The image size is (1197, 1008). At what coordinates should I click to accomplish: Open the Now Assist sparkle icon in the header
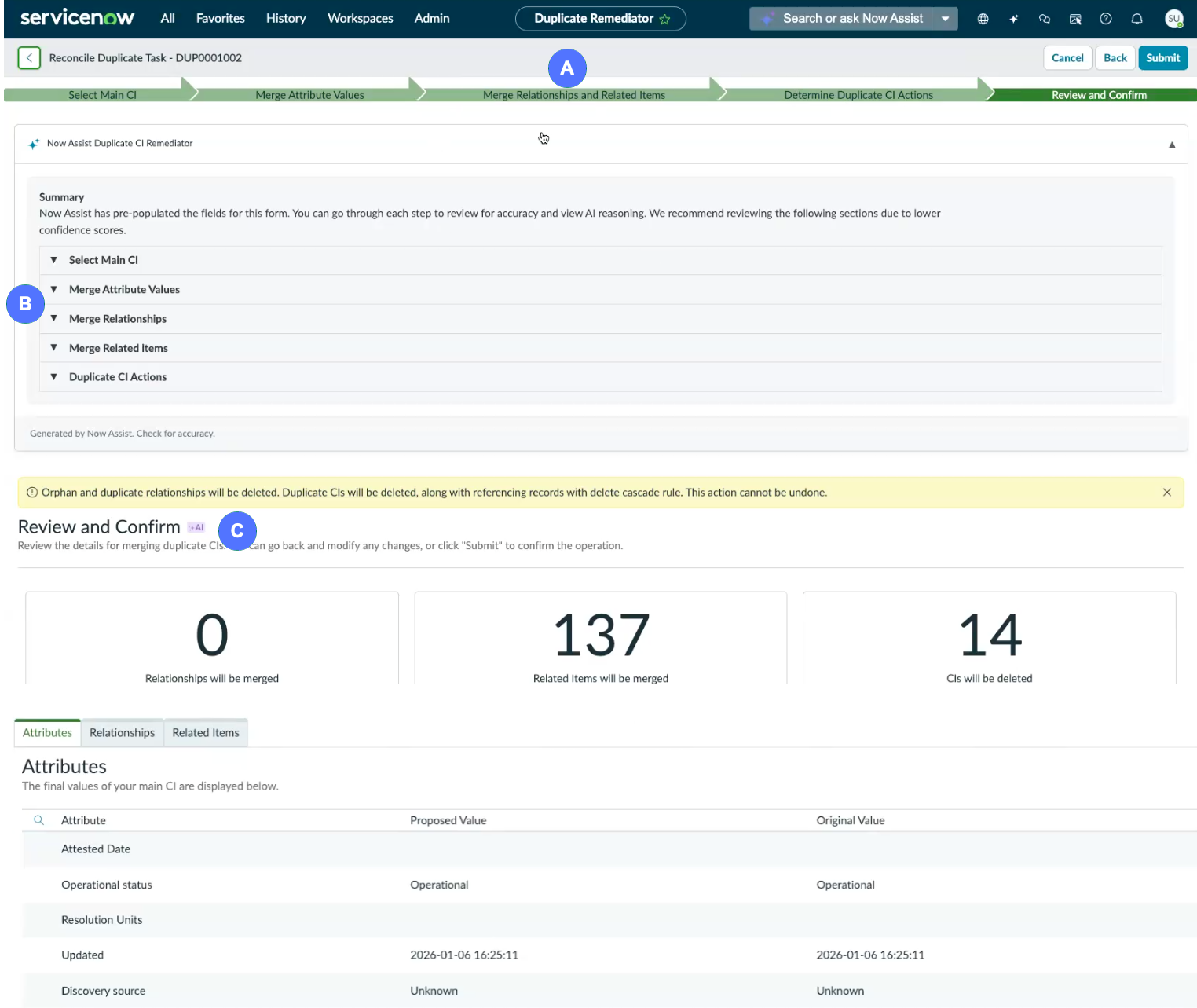point(1014,19)
